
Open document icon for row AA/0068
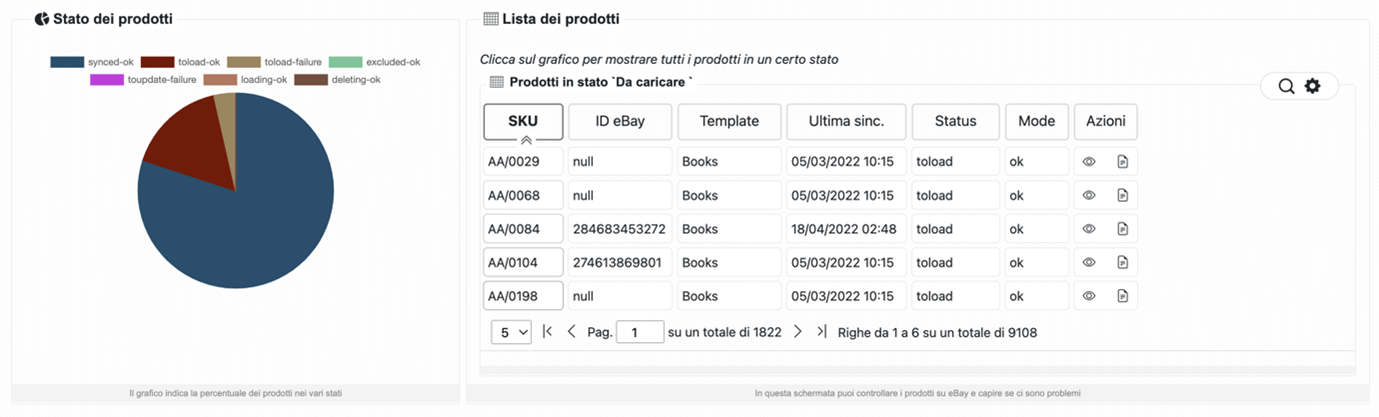(1122, 195)
